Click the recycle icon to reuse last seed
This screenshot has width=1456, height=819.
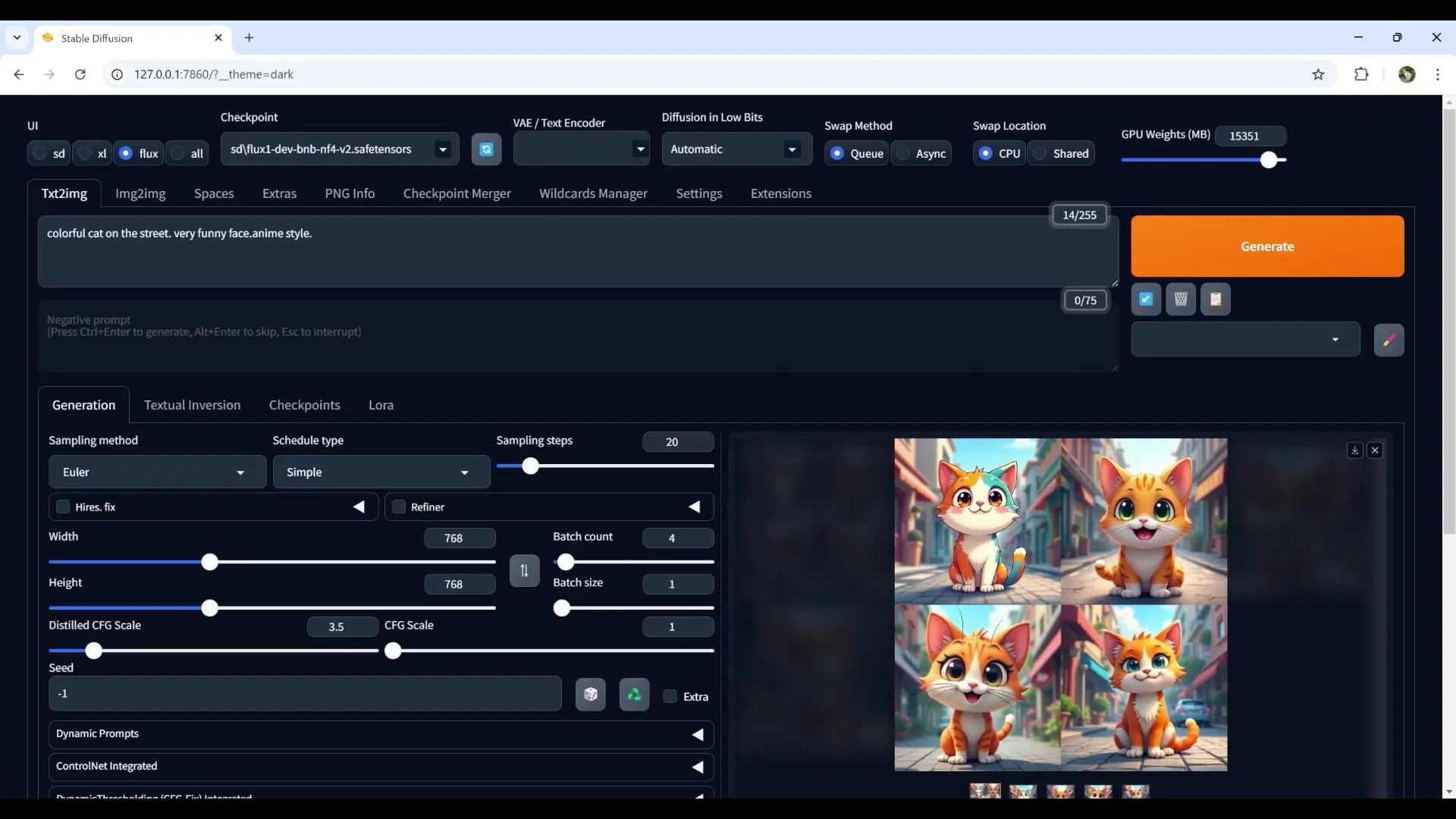[x=634, y=694]
